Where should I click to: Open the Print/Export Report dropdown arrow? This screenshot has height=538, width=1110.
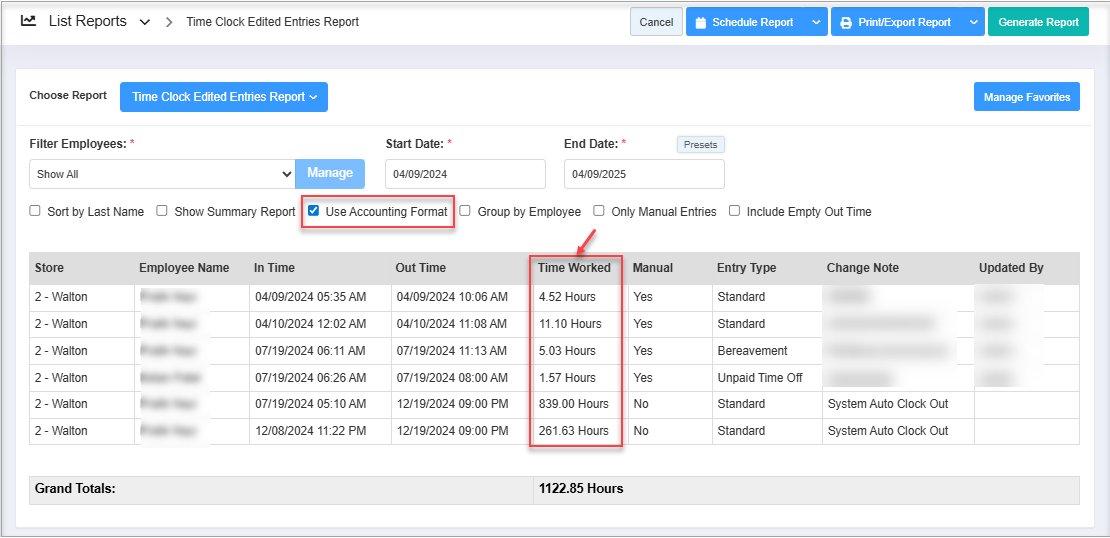click(973, 22)
